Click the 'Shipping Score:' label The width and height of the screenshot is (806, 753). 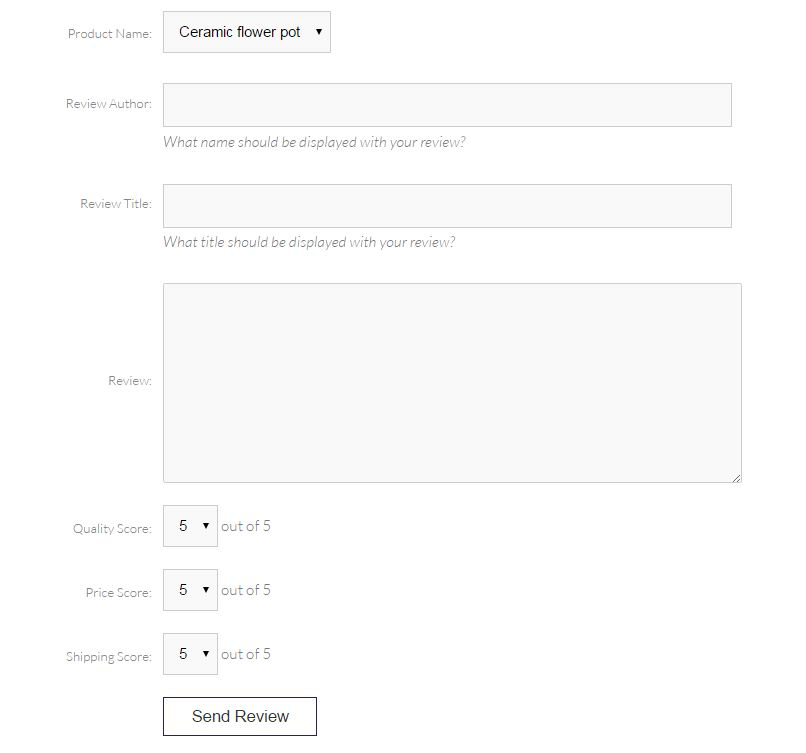click(x=109, y=657)
